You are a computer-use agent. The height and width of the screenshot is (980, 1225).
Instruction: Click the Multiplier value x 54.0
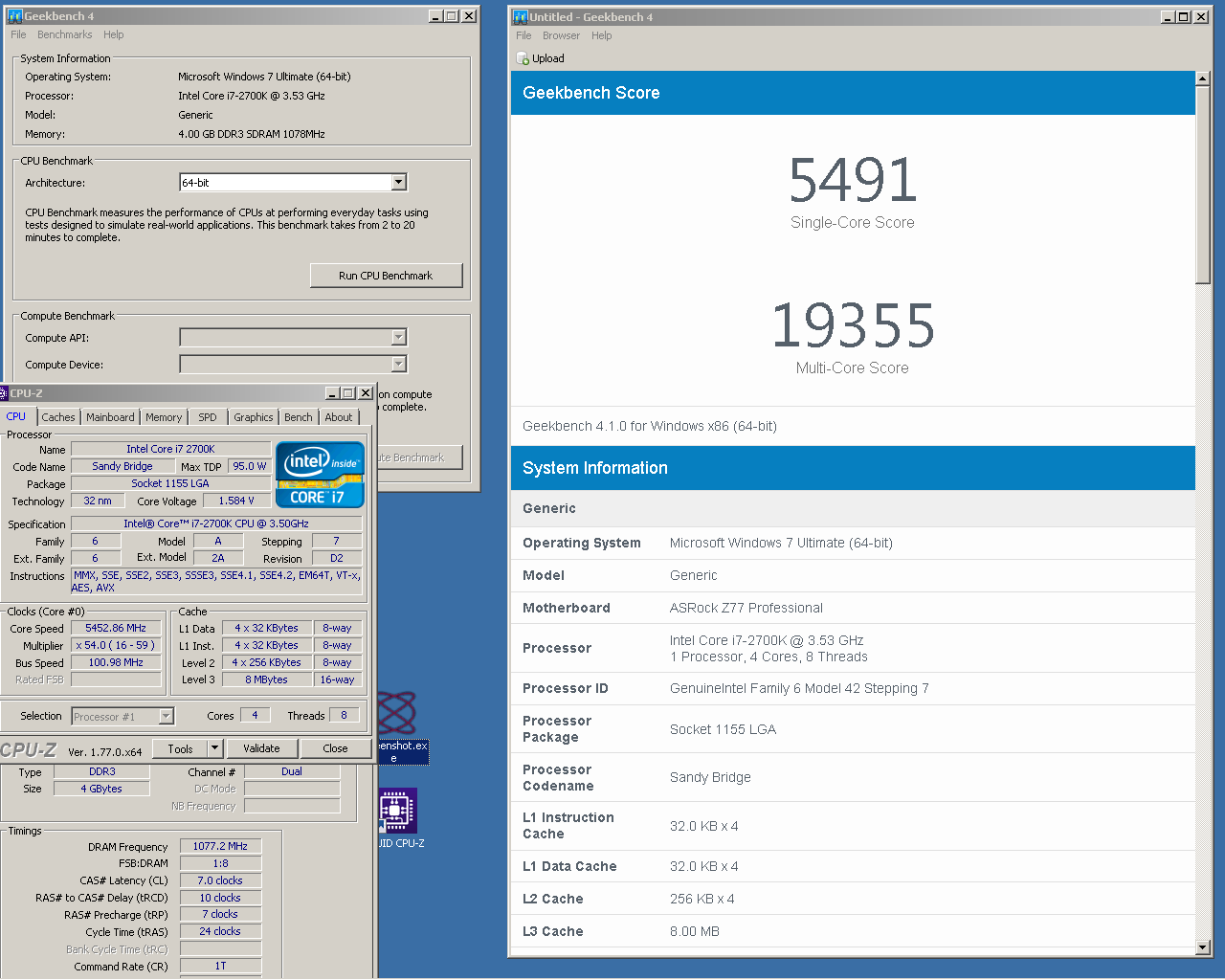(116, 645)
